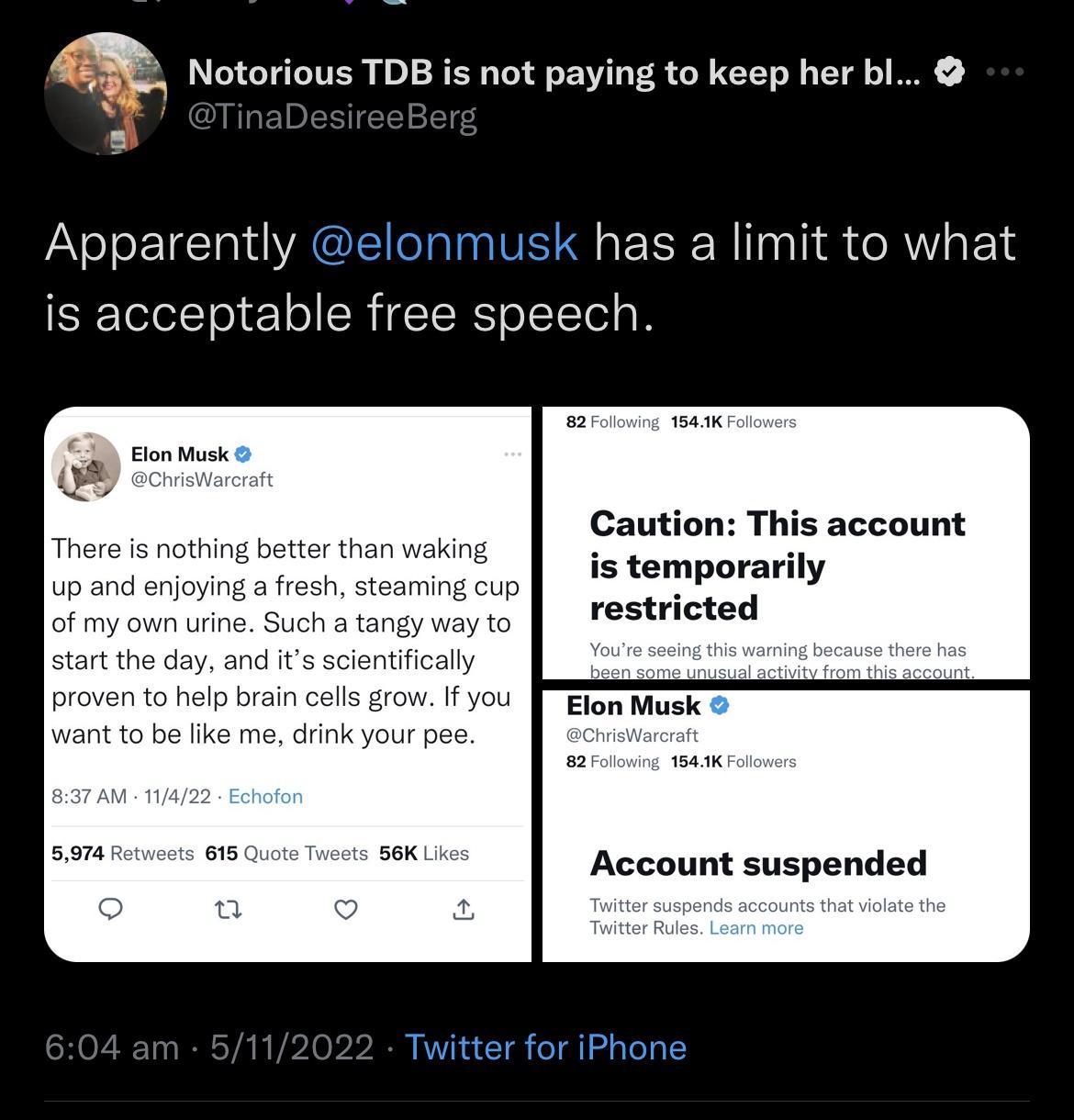Open the @elonmusk mention link
This screenshot has width=1074, height=1120.
[442, 242]
